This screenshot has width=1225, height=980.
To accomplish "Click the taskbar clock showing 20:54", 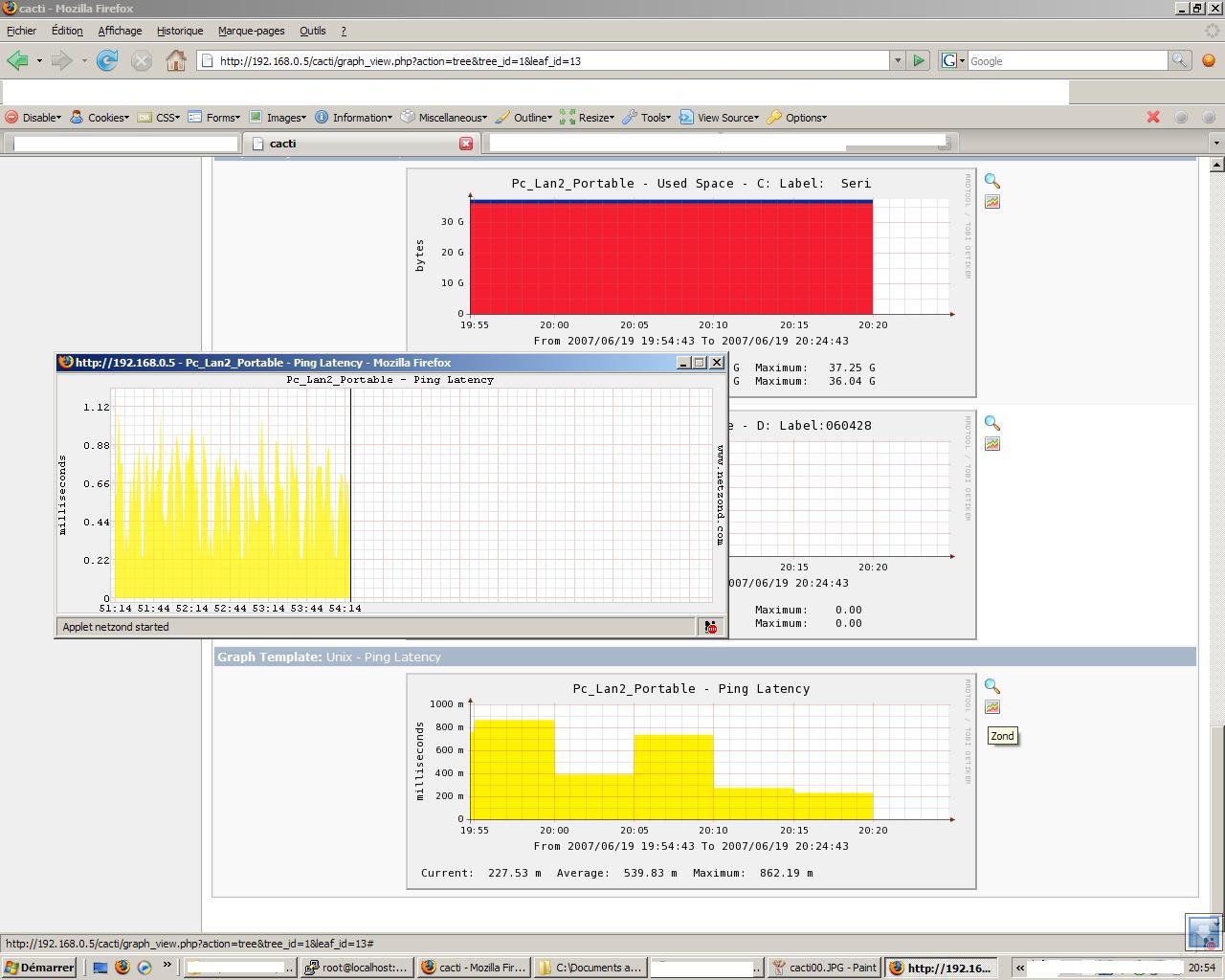I will [1201, 968].
